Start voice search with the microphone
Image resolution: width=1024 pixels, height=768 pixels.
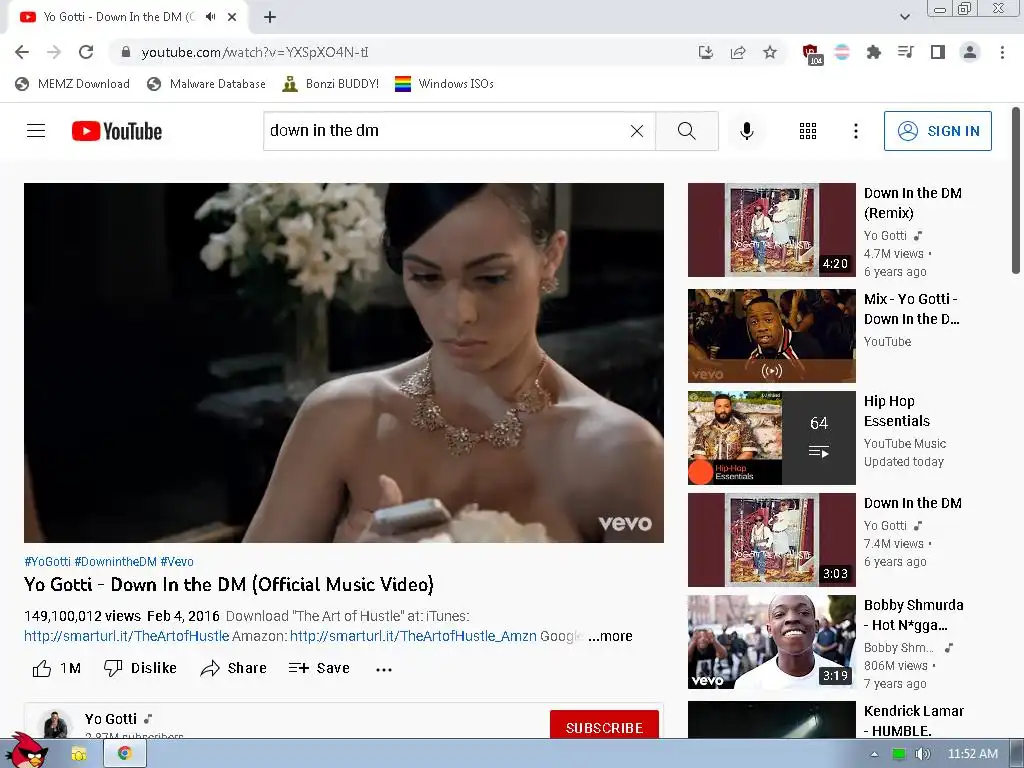[x=746, y=131]
